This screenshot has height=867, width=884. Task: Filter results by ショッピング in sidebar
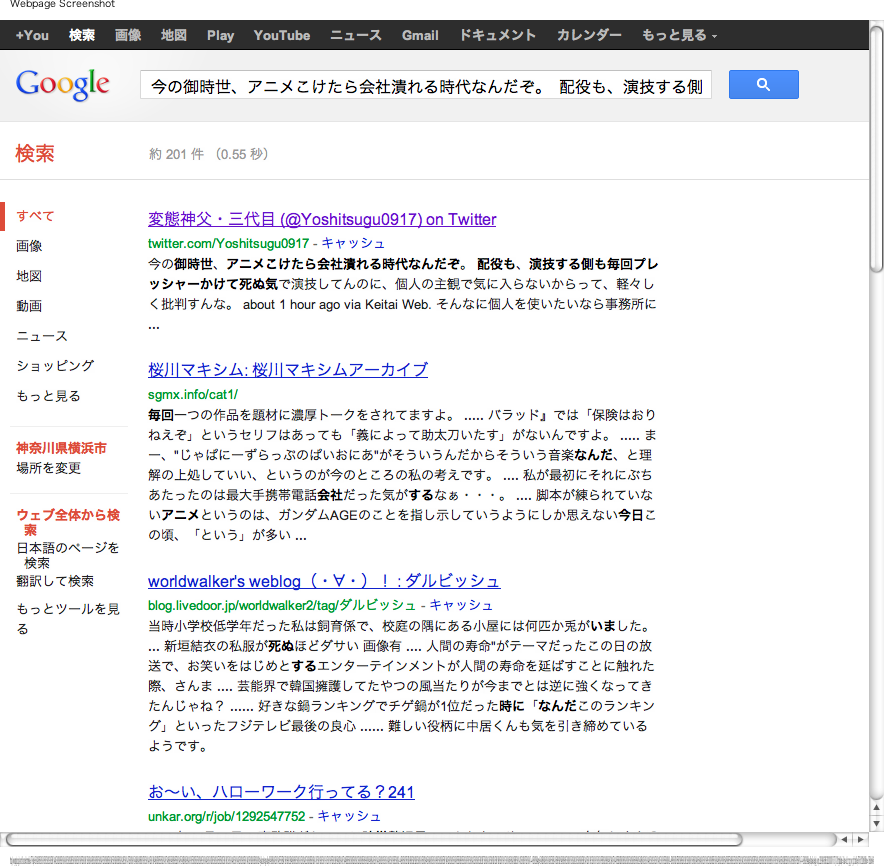tap(55, 366)
